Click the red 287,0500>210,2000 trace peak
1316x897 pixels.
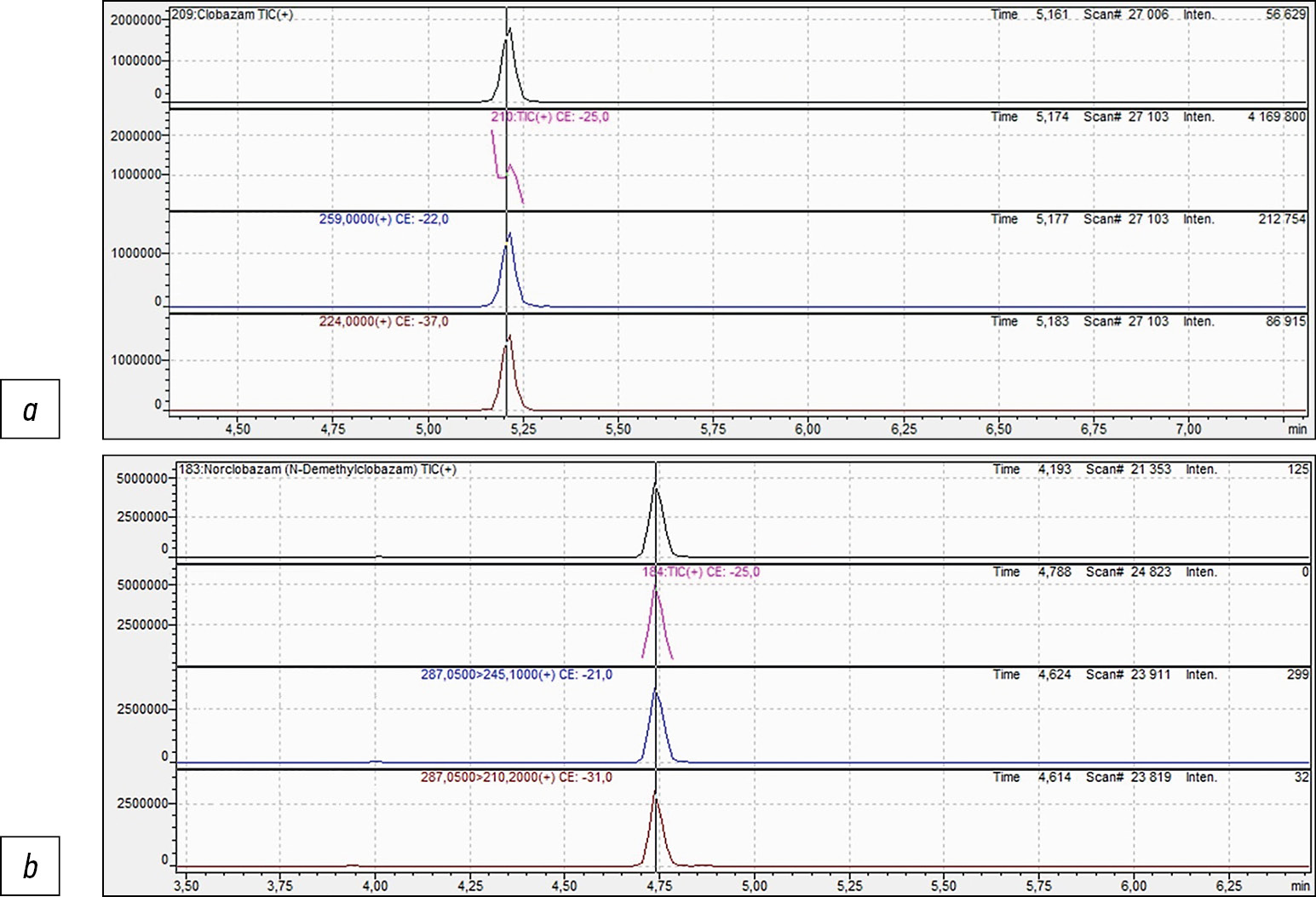coord(655,794)
